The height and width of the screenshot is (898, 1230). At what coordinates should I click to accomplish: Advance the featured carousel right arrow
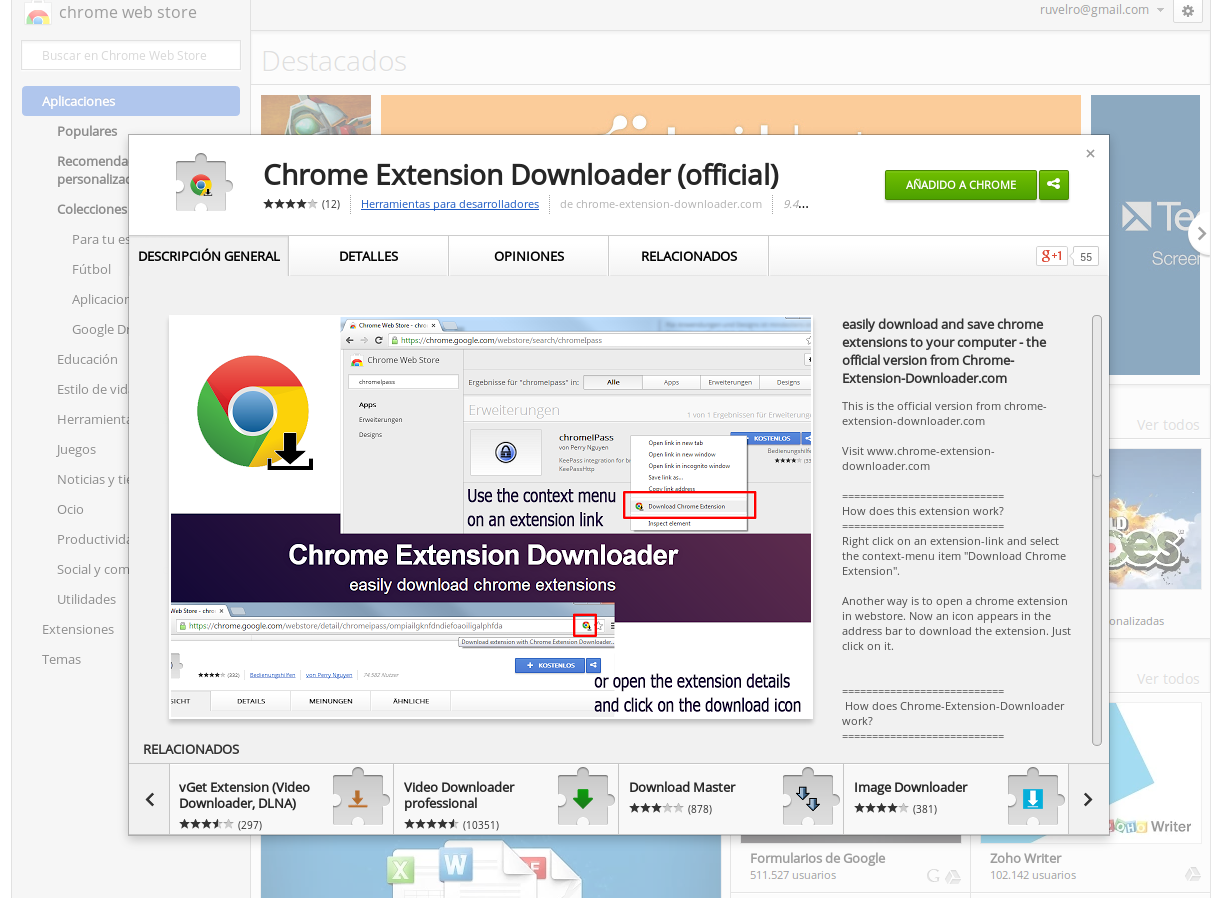coord(1201,234)
